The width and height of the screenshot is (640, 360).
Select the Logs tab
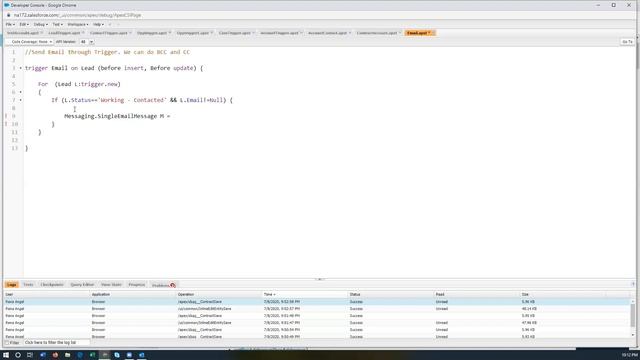click(x=11, y=284)
